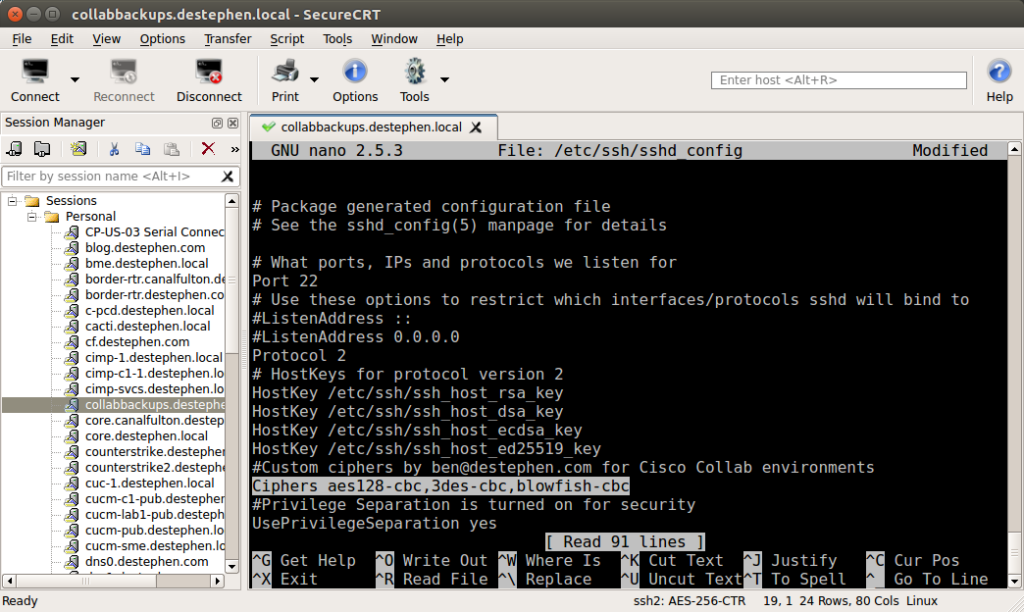The image size is (1024, 612).
Task: Clear the session name filter
Action: pos(227,176)
